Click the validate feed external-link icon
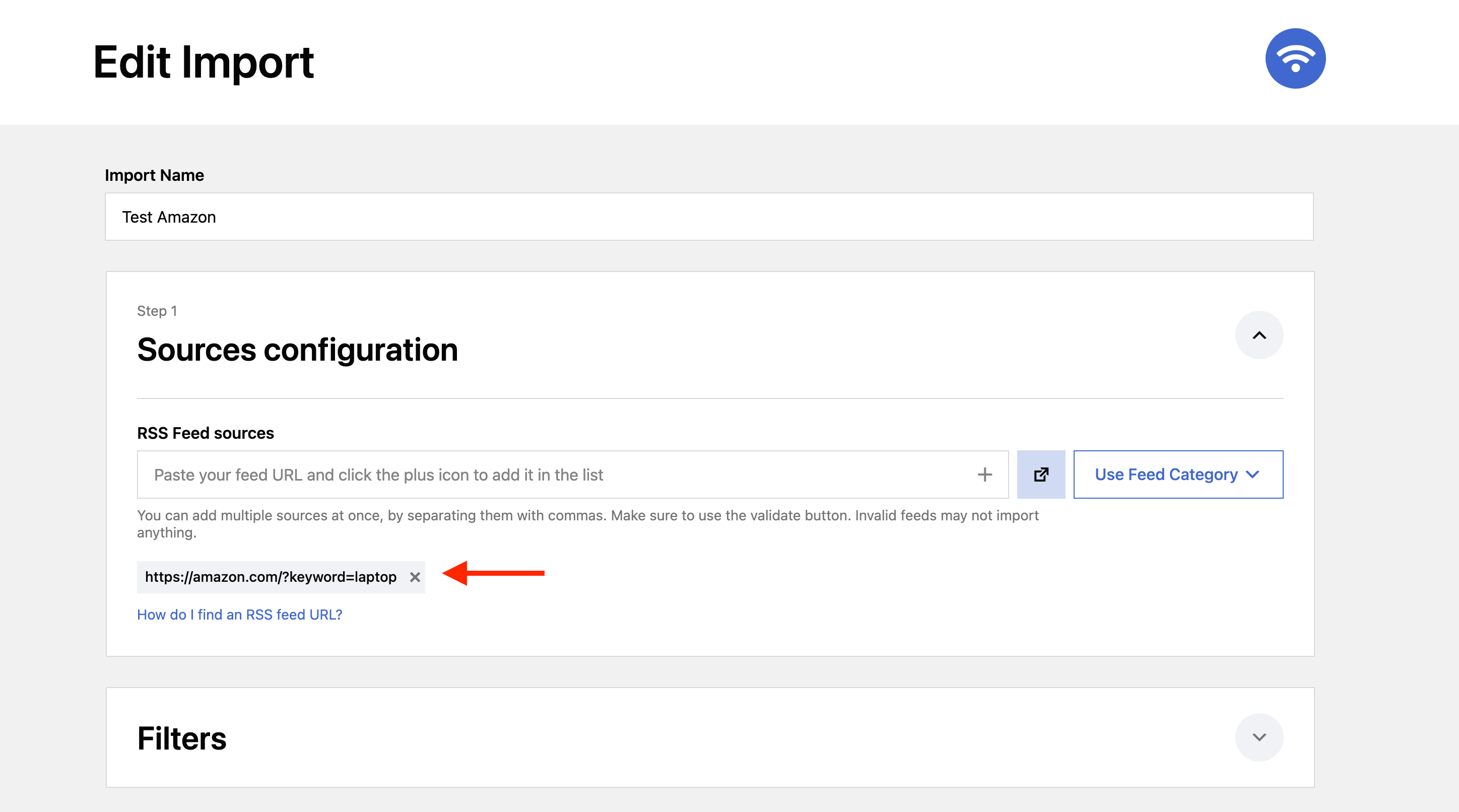Image resolution: width=1459 pixels, height=812 pixels. [x=1040, y=475]
